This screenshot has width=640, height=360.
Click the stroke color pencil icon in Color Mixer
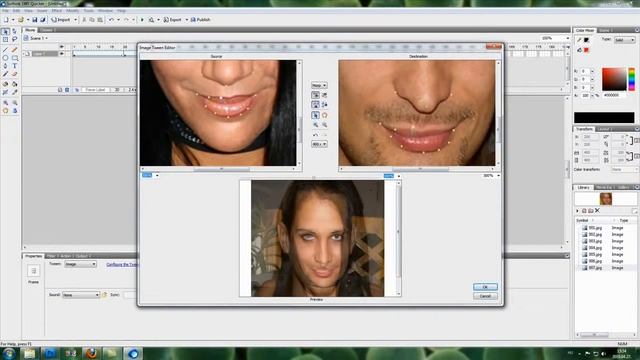[x=579, y=40]
